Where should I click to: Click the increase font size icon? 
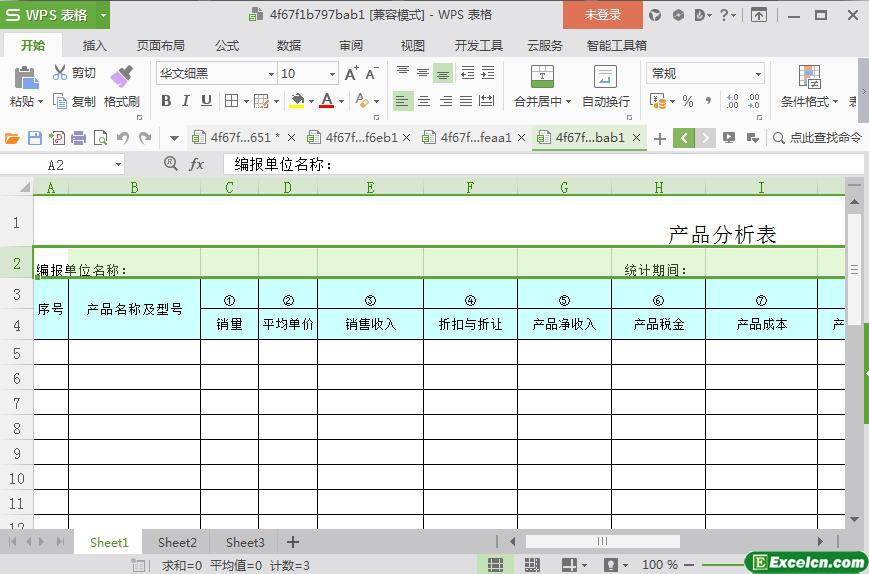tap(351, 73)
